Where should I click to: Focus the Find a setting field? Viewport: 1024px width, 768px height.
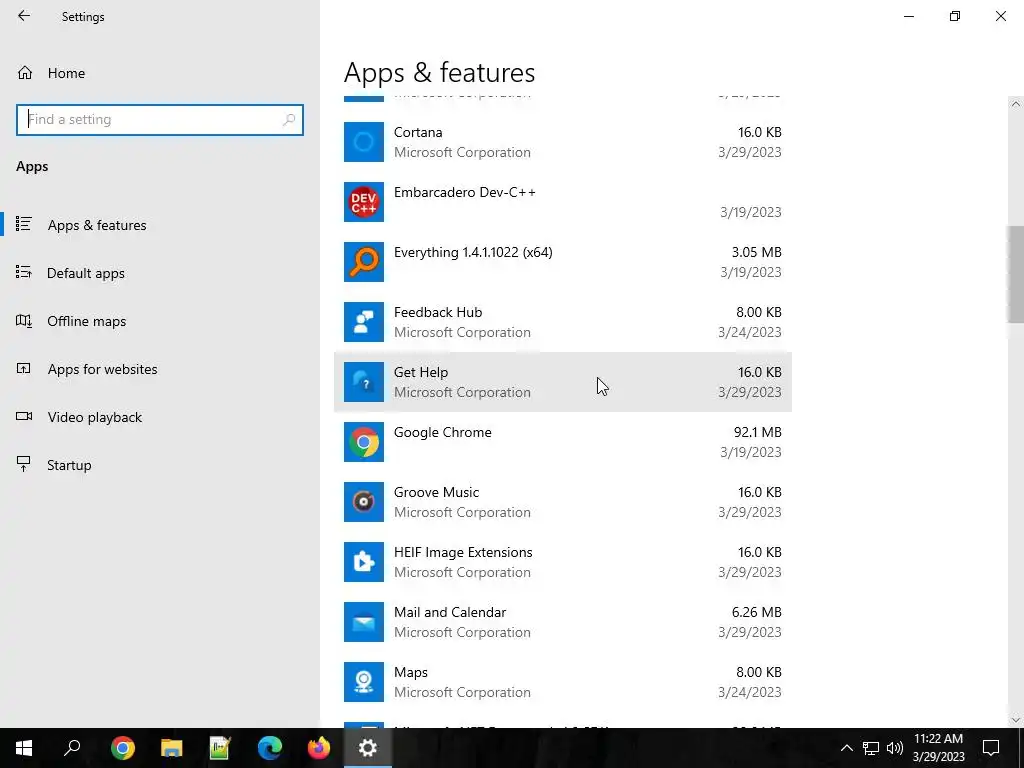click(x=160, y=120)
